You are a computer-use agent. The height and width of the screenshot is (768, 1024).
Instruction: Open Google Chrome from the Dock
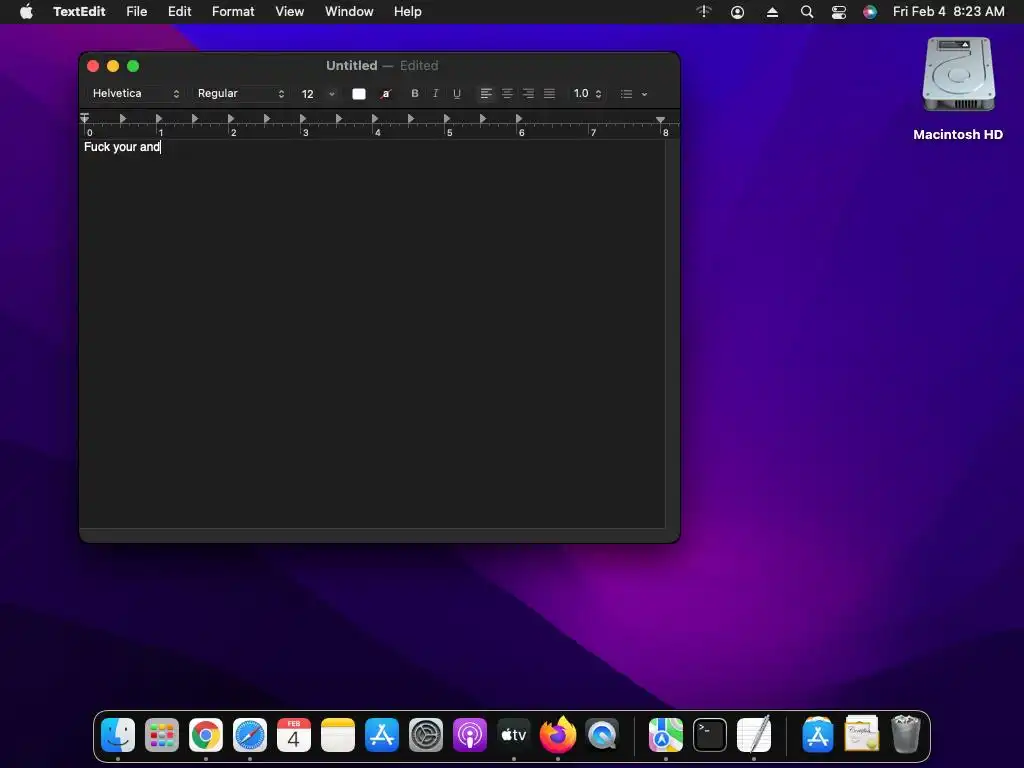click(206, 735)
